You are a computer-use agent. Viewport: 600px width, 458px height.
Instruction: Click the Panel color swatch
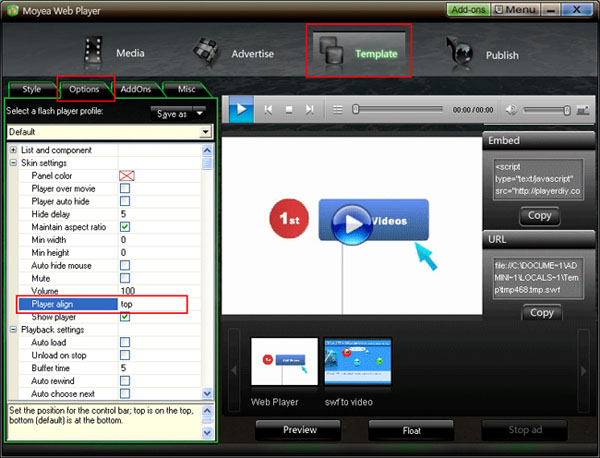click(127, 176)
